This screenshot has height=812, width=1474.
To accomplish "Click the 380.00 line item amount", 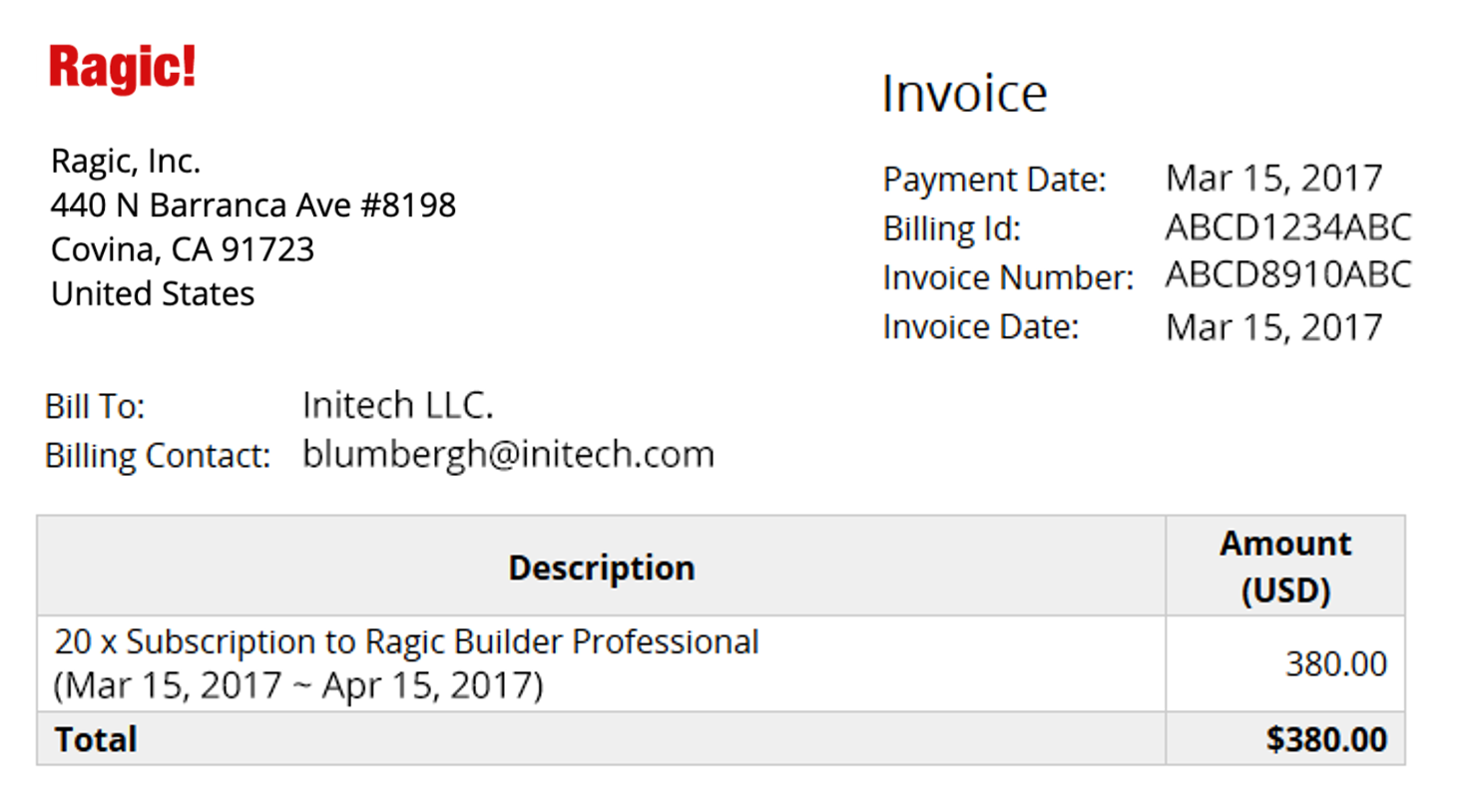I will (1335, 664).
